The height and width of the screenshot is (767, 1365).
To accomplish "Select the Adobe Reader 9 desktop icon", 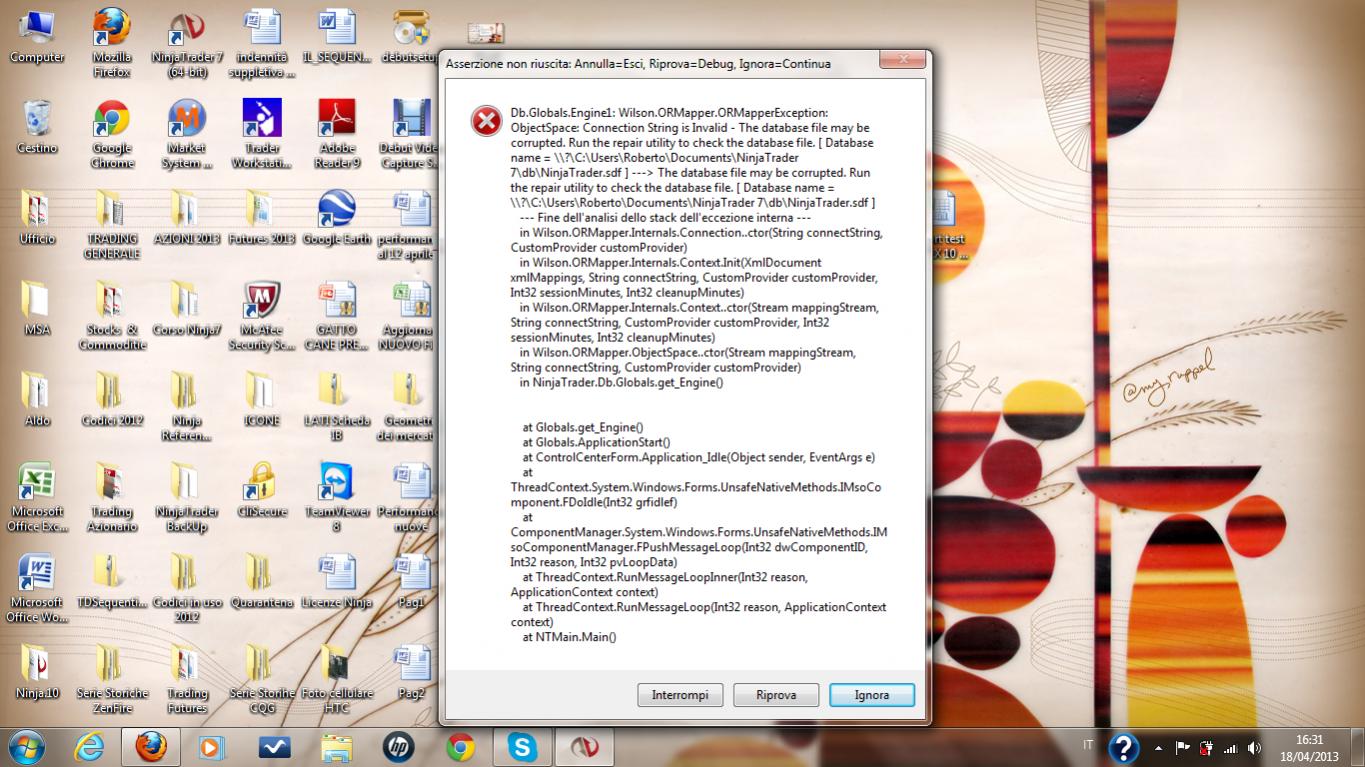I will (x=337, y=134).
